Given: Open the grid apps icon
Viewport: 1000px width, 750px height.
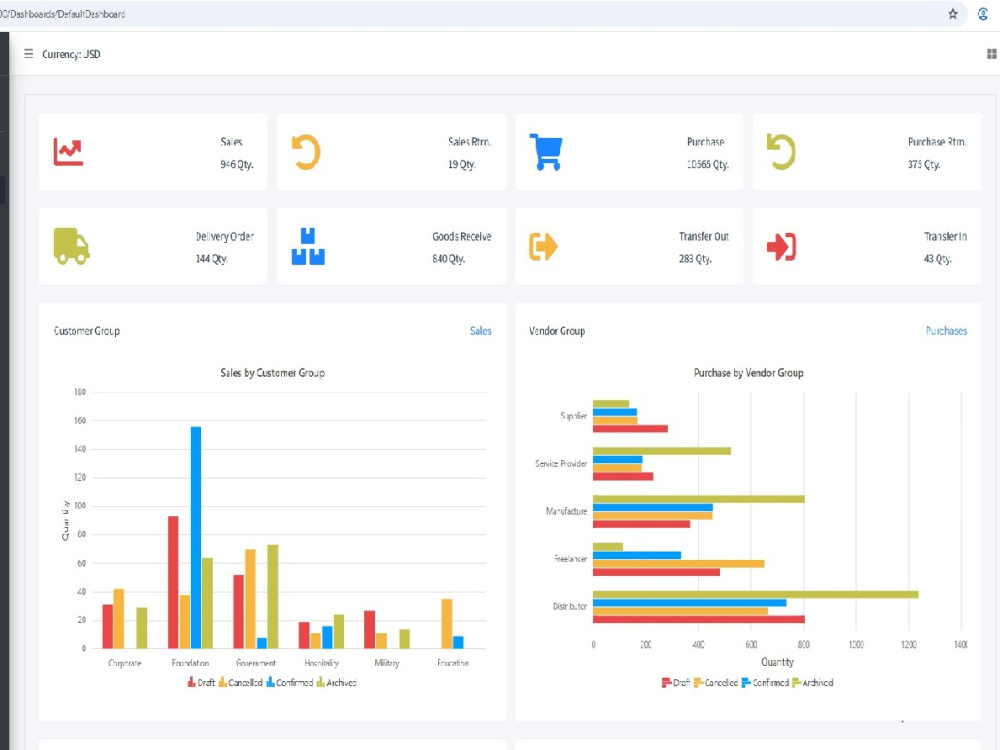Looking at the screenshot, I should tap(992, 54).
